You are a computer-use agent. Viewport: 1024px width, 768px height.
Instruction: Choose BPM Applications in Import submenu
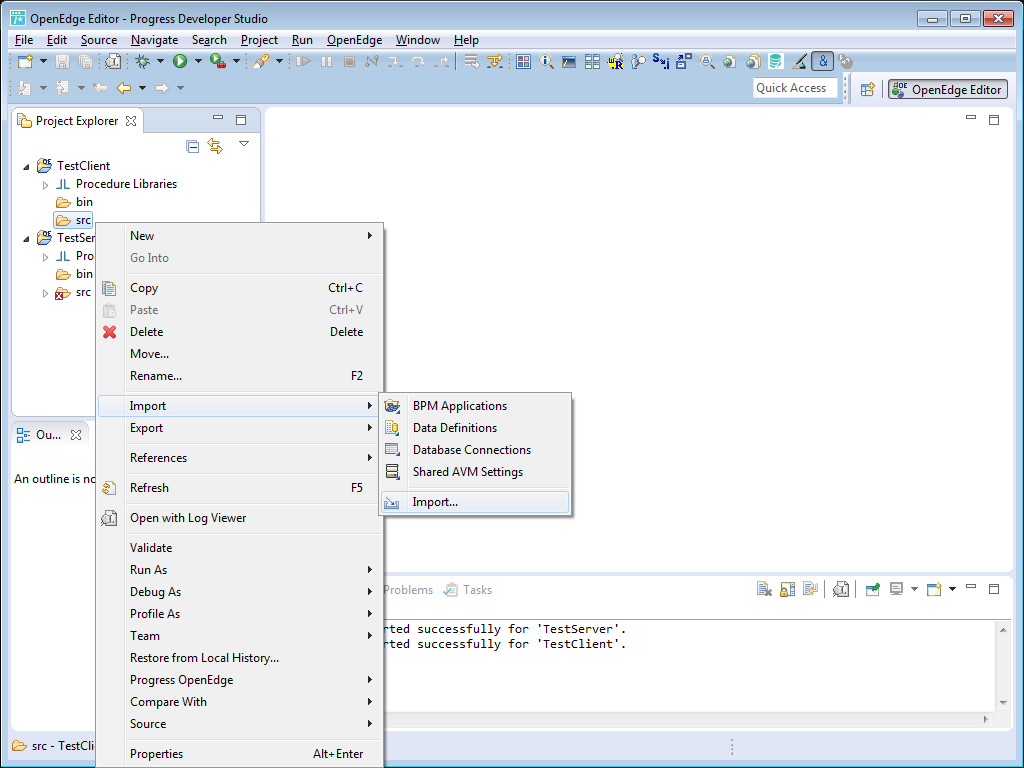click(x=475, y=406)
